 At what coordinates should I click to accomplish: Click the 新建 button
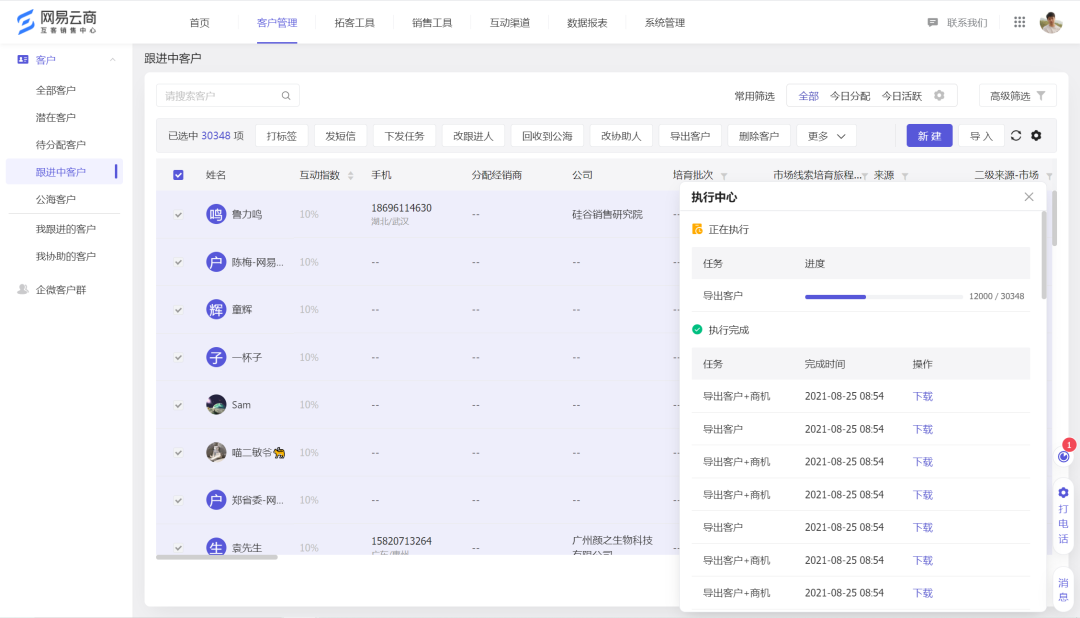click(929, 135)
